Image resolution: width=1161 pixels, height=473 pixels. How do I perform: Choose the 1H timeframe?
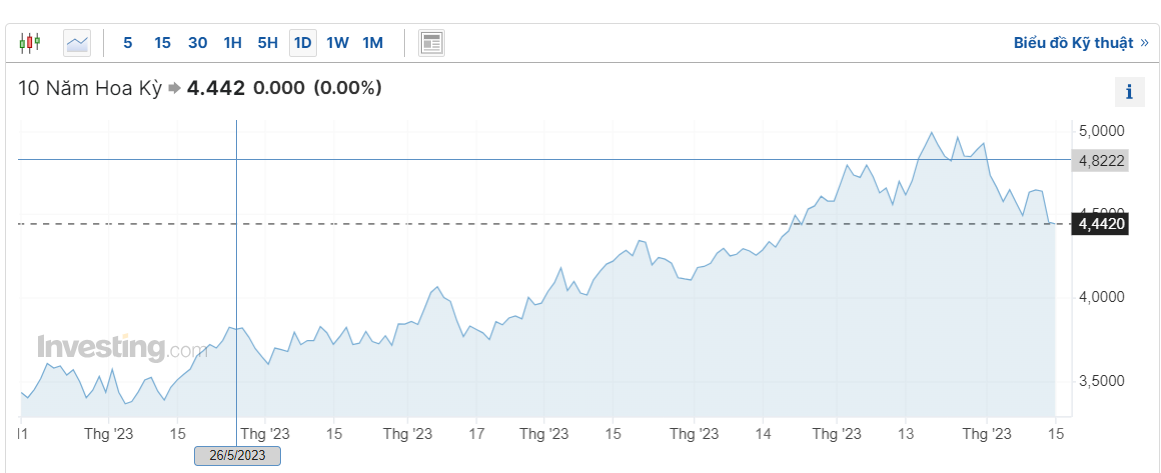coord(232,43)
